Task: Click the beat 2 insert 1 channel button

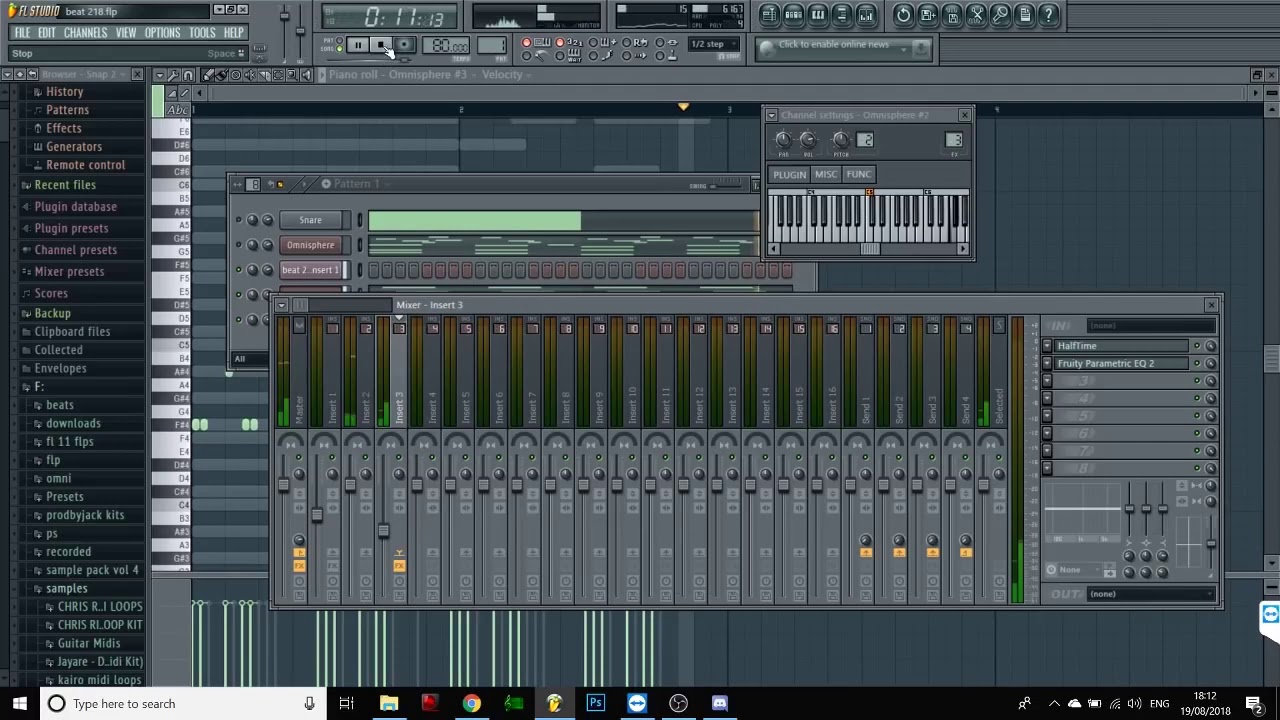Action: (310, 270)
